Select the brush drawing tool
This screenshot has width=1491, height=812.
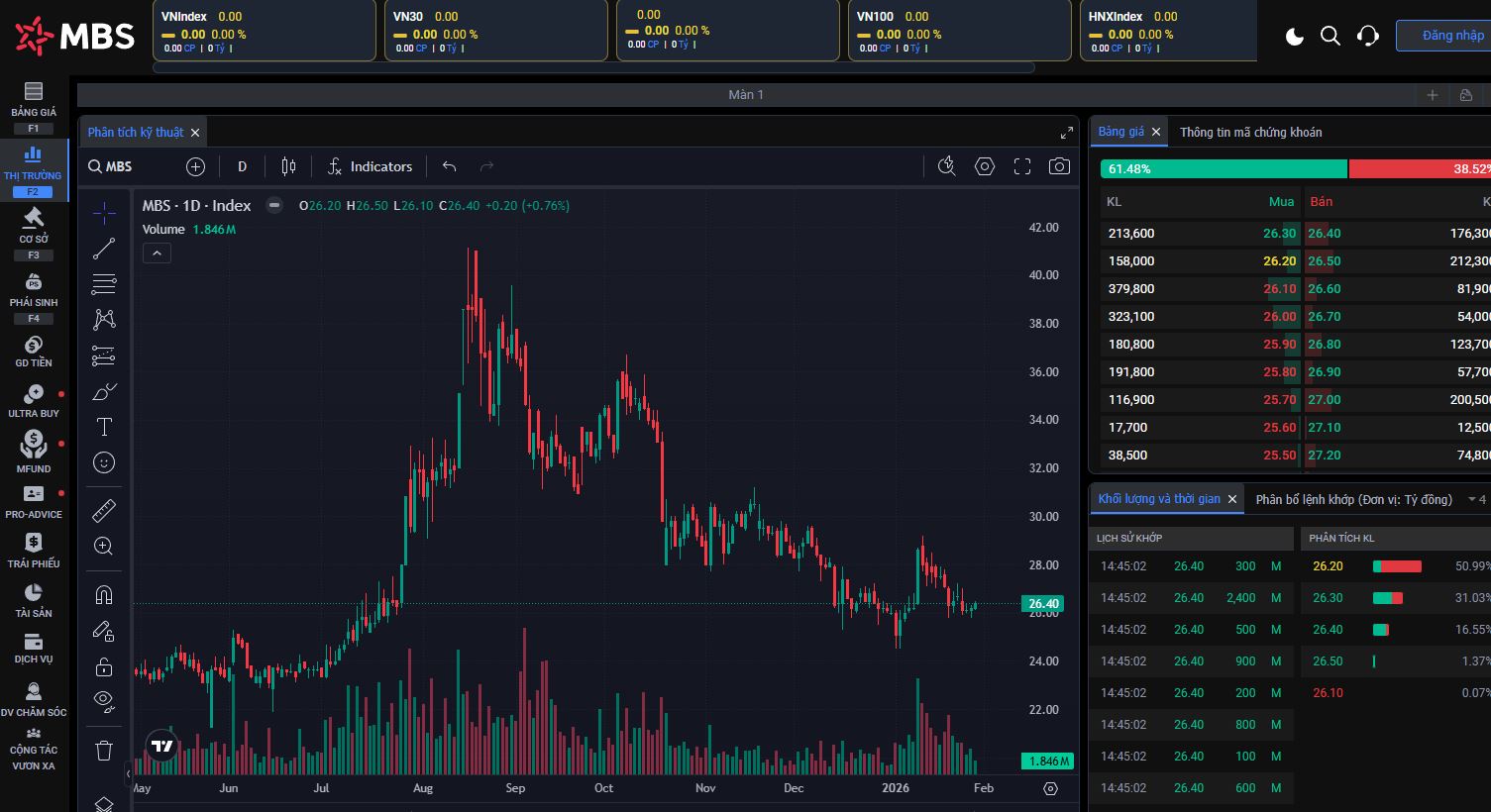point(104,392)
